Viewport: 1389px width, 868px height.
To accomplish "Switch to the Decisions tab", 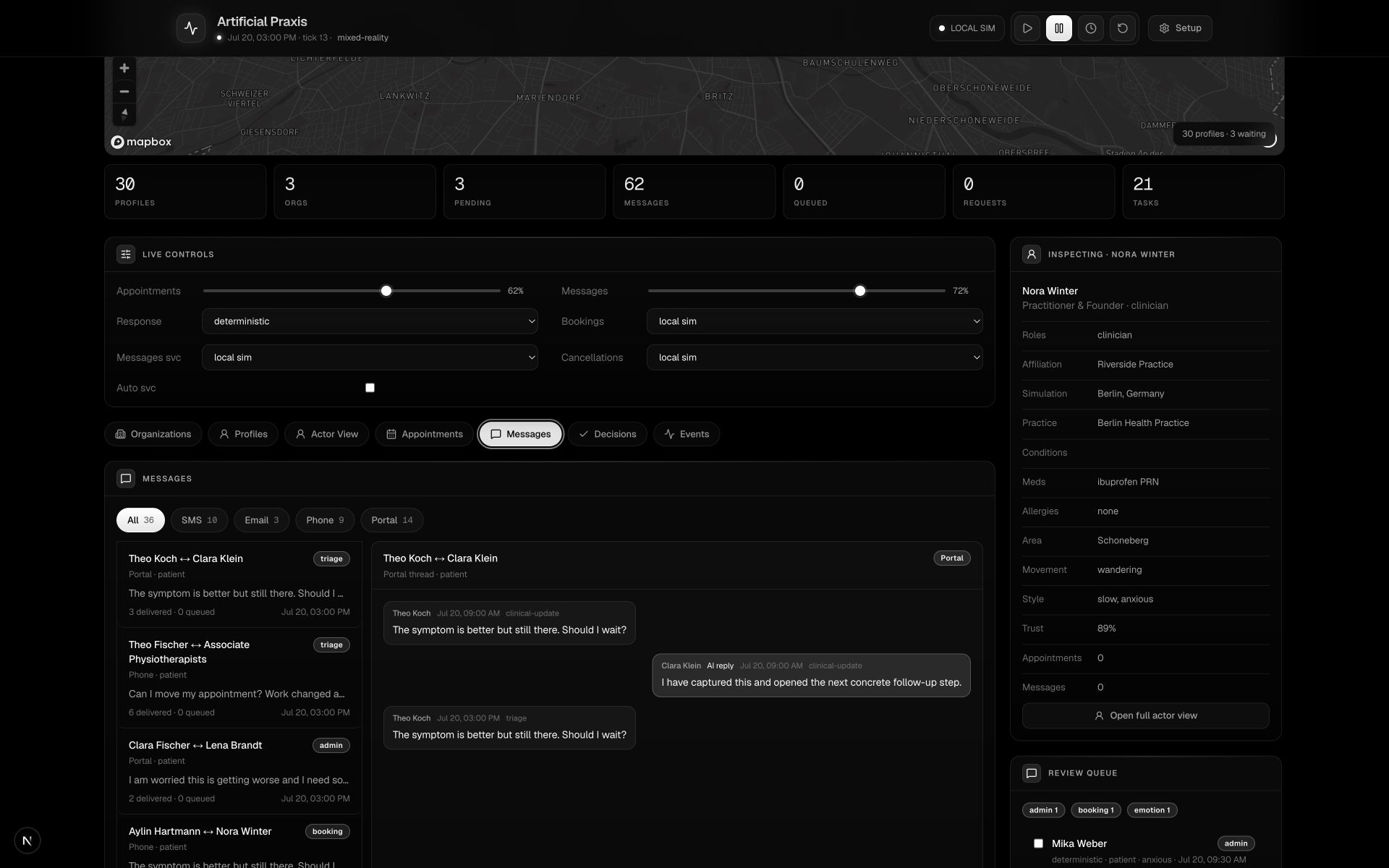I will (608, 434).
